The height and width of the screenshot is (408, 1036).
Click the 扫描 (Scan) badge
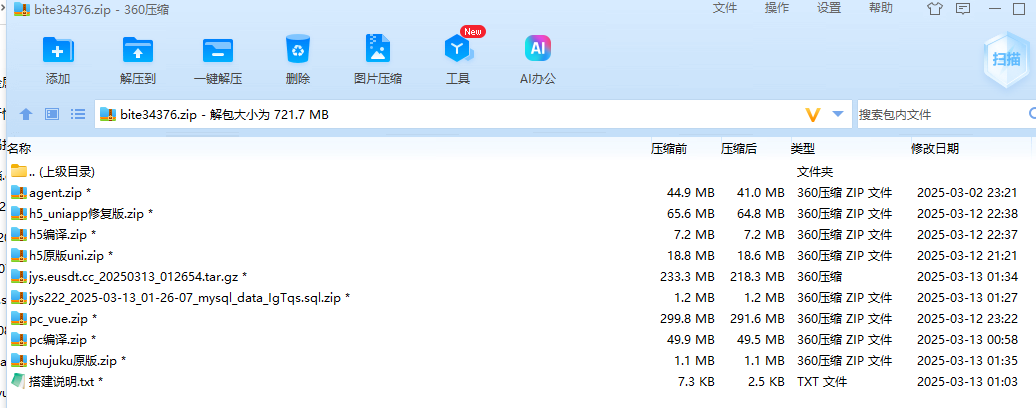(1005, 59)
